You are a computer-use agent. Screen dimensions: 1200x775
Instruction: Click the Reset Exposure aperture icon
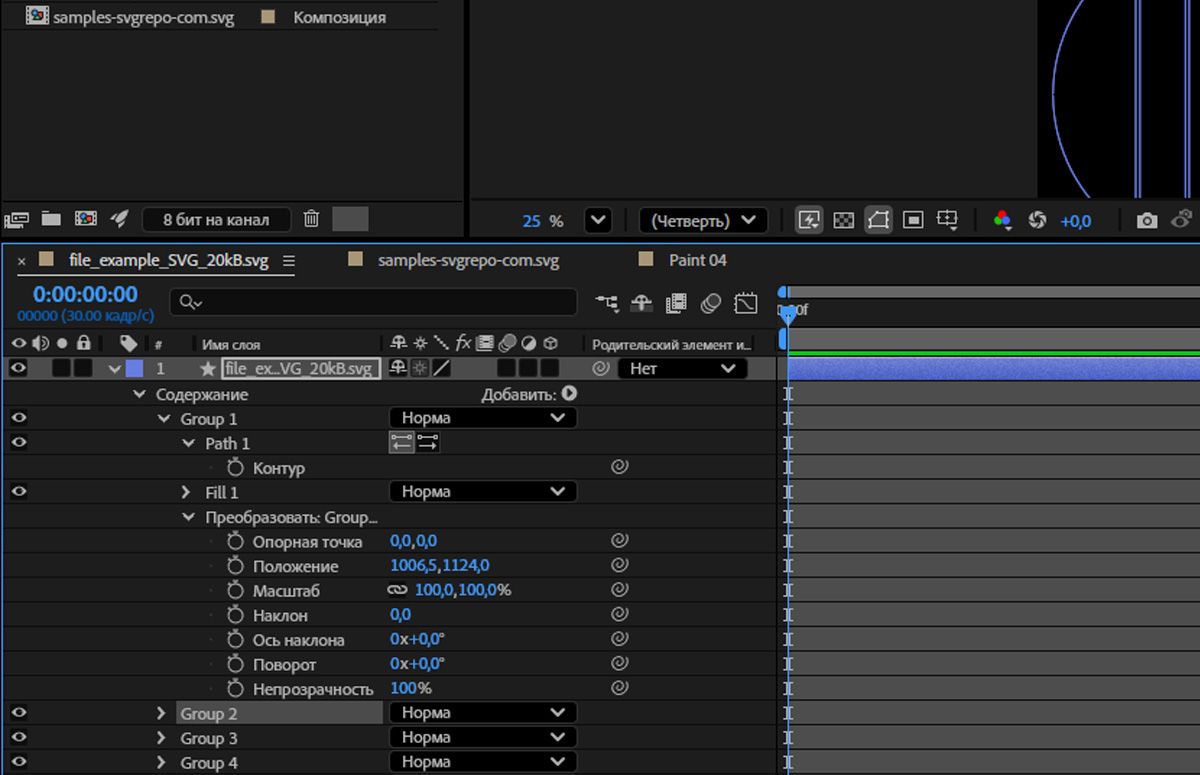tap(1037, 220)
